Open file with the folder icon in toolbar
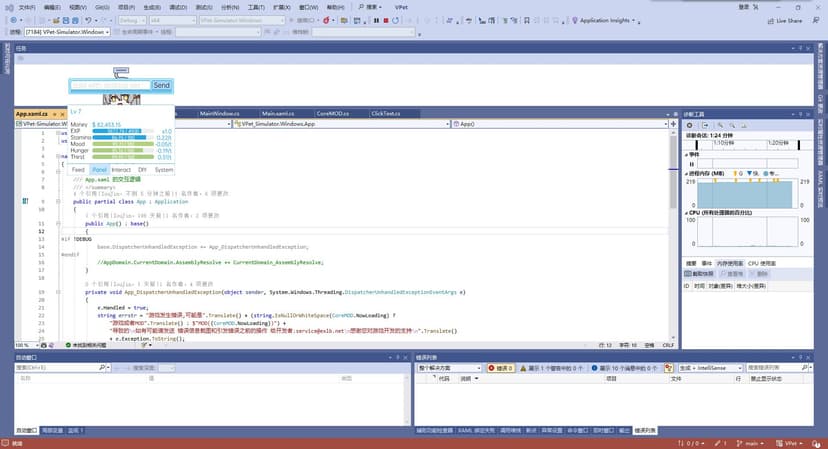Viewport: 828px width, 449px height. 55,20
